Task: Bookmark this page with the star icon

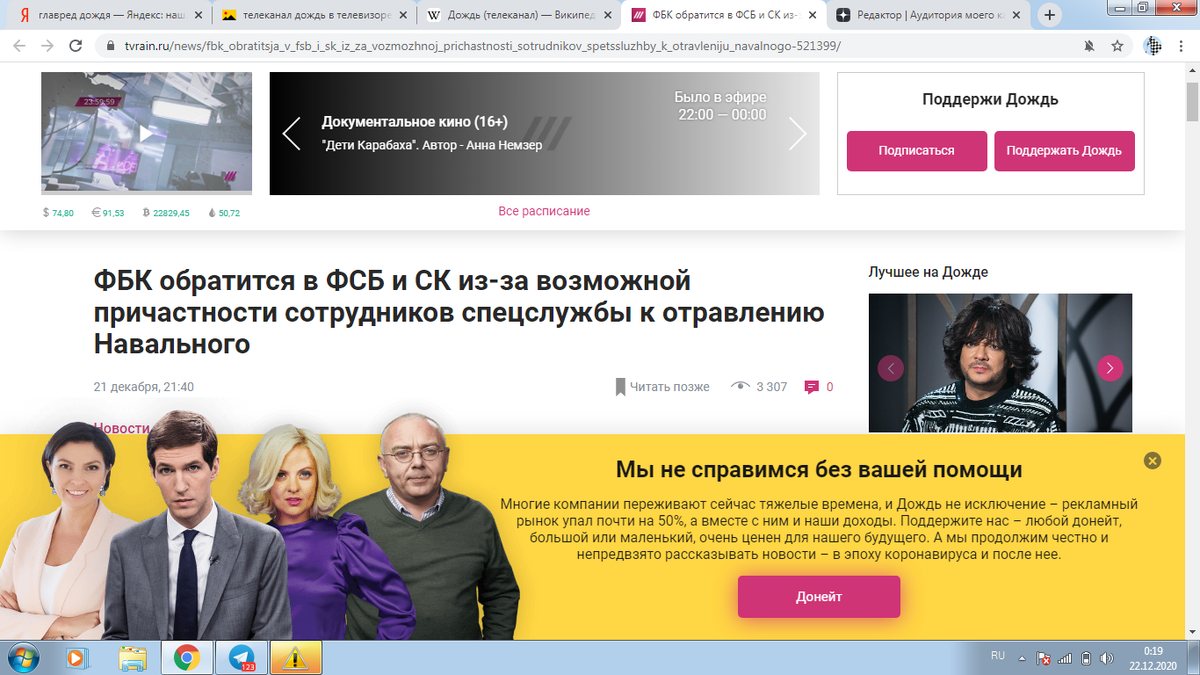Action: click(x=1117, y=46)
